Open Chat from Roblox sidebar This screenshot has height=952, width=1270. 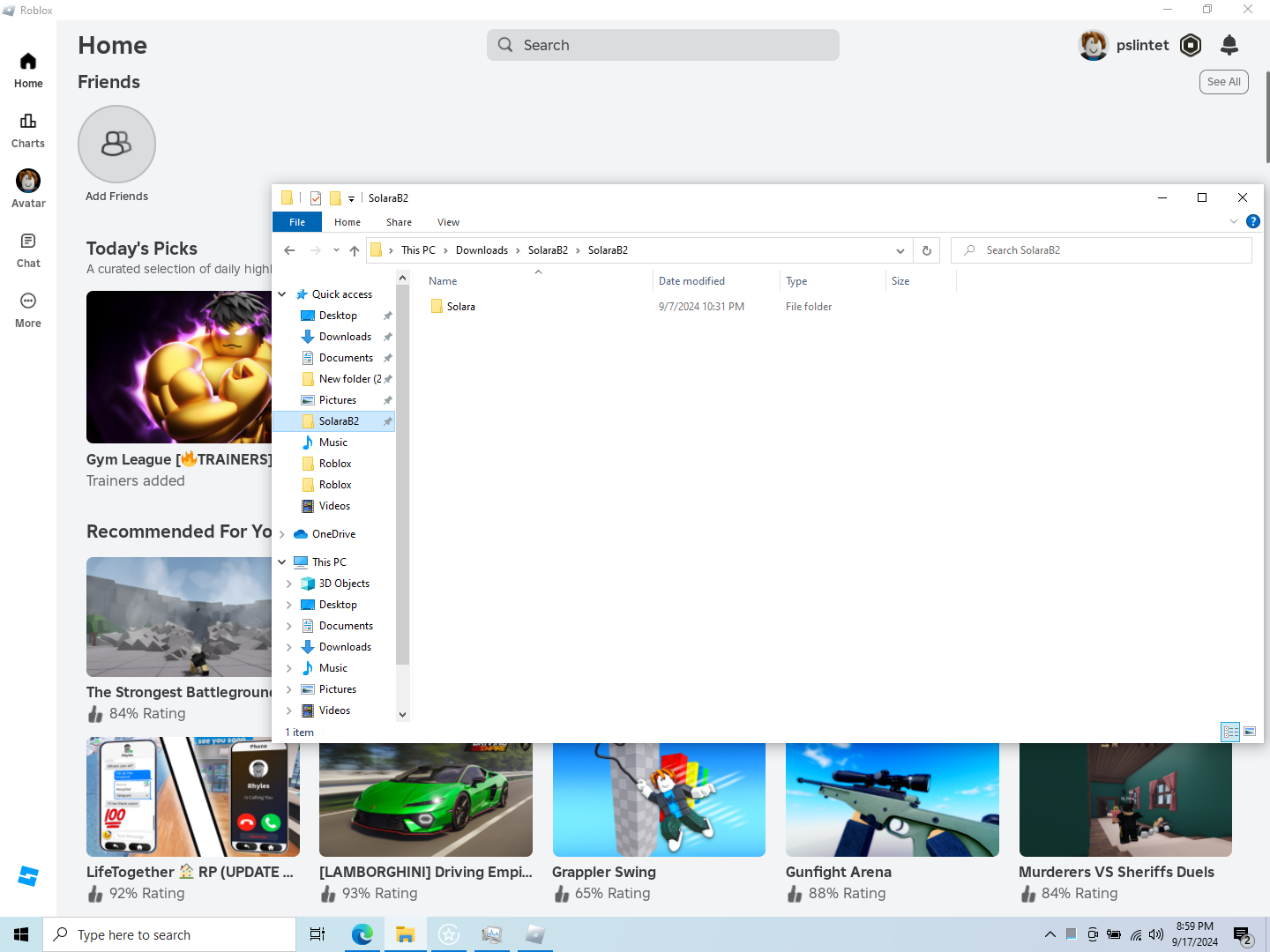click(x=28, y=249)
